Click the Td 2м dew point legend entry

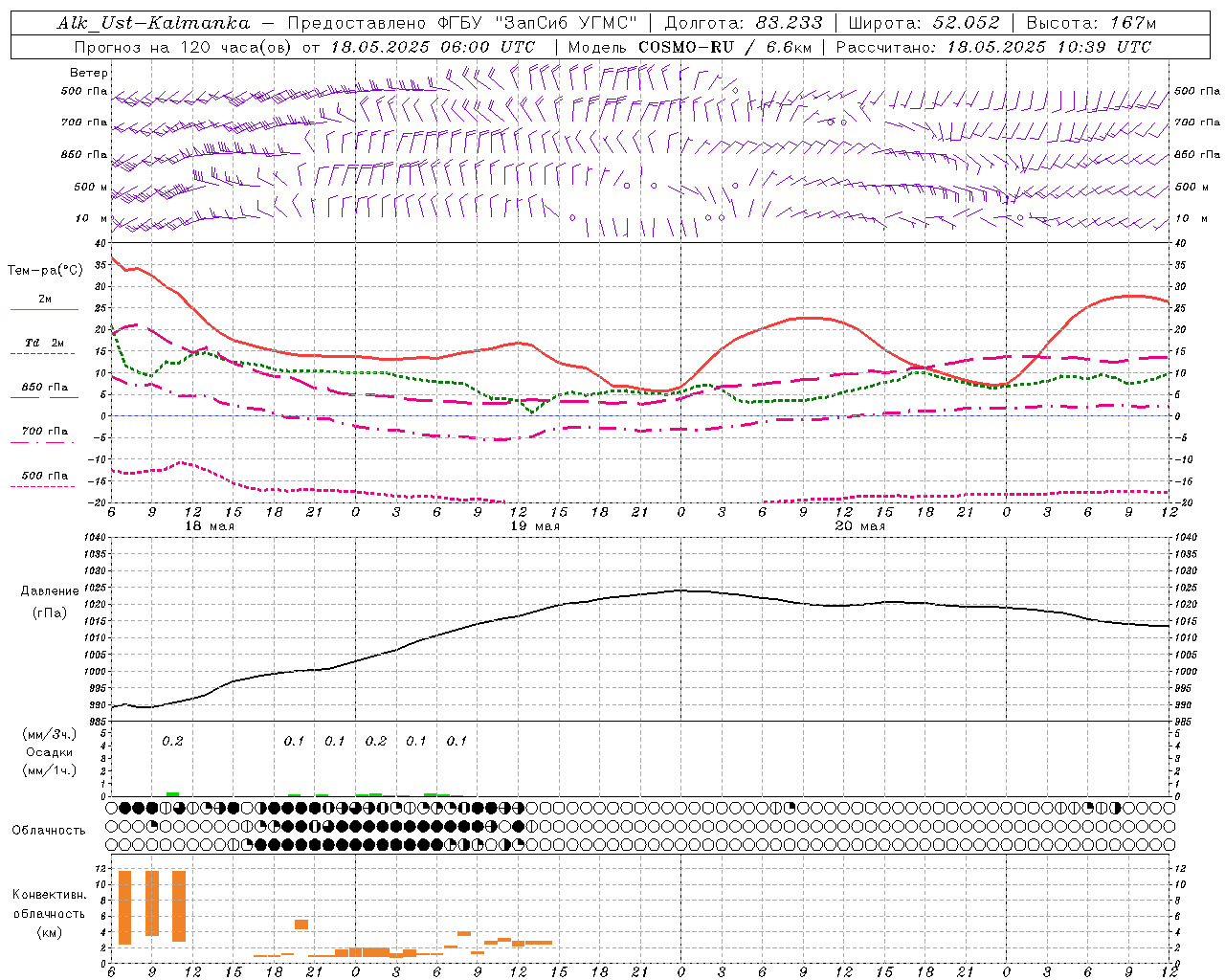coord(45,343)
